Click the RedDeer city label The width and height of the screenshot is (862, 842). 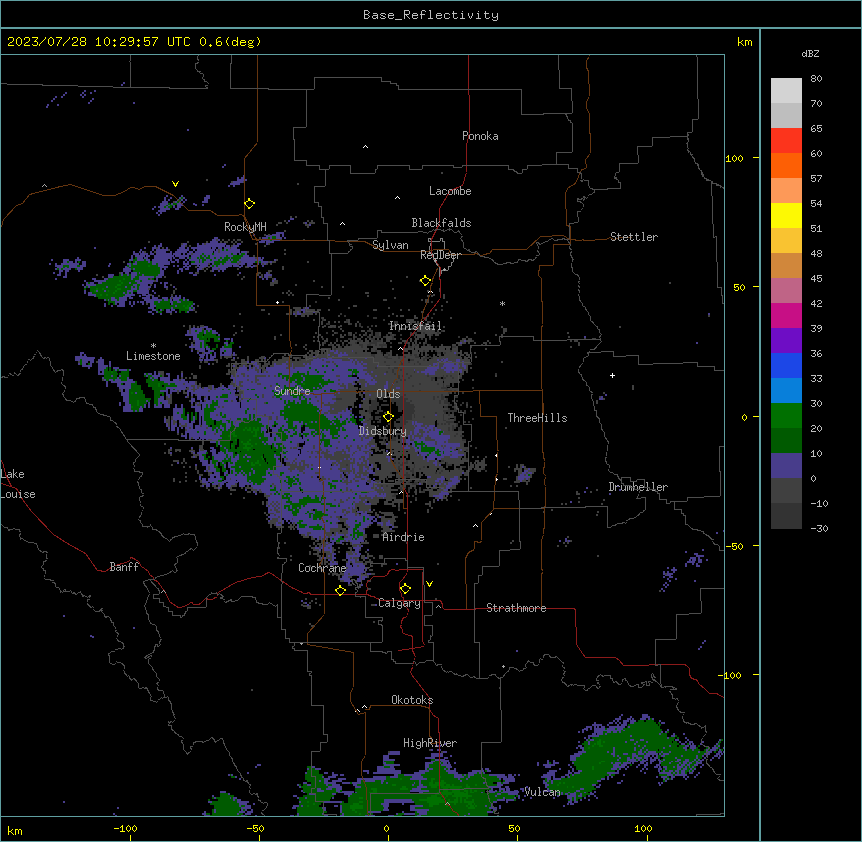(440, 255)
